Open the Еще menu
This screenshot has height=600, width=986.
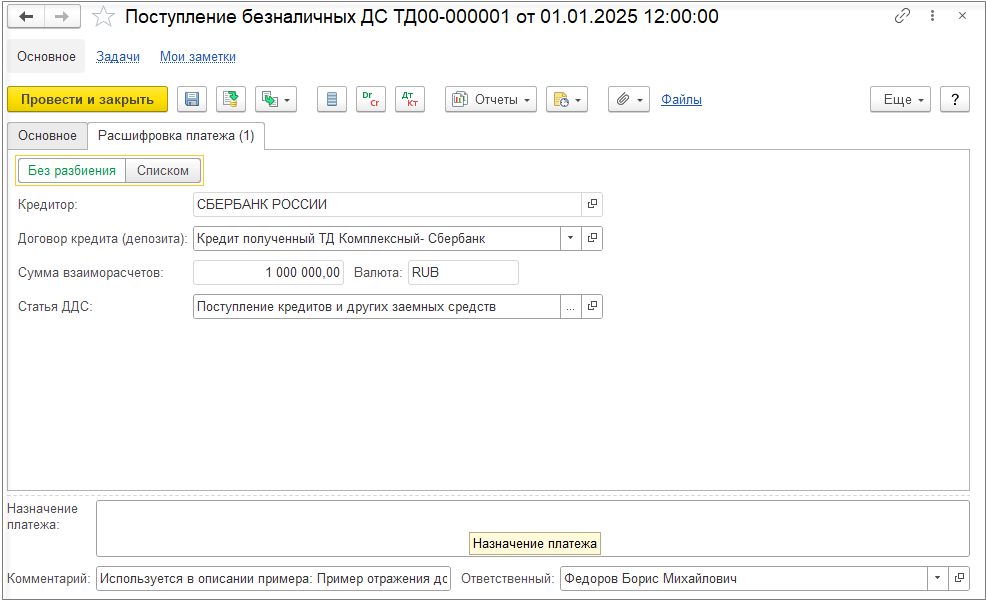900,99
